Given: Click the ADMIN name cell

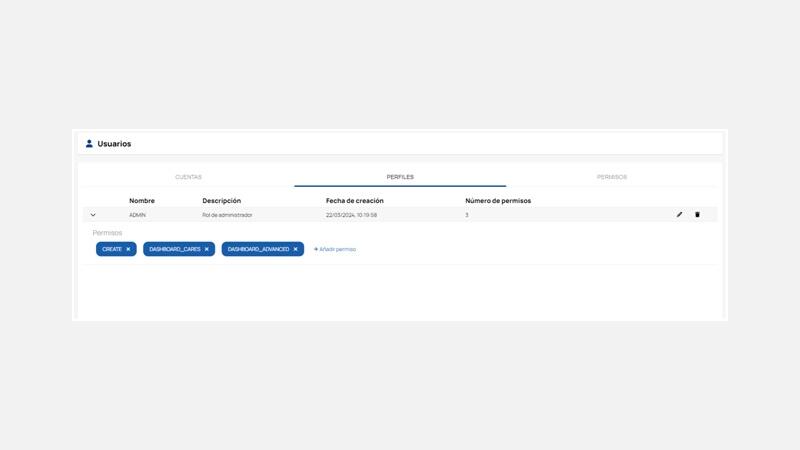Looking at the screenshot, I should [137, 215].
